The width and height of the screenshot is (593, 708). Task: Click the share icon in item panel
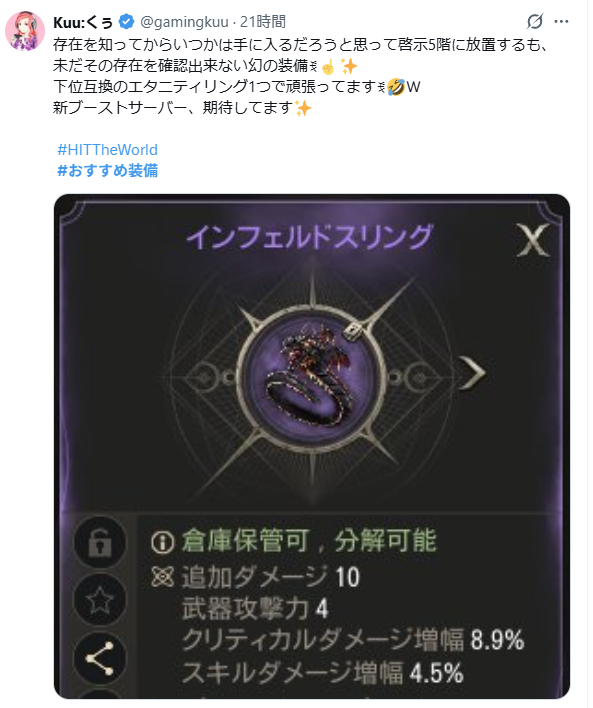coord(100,659)
